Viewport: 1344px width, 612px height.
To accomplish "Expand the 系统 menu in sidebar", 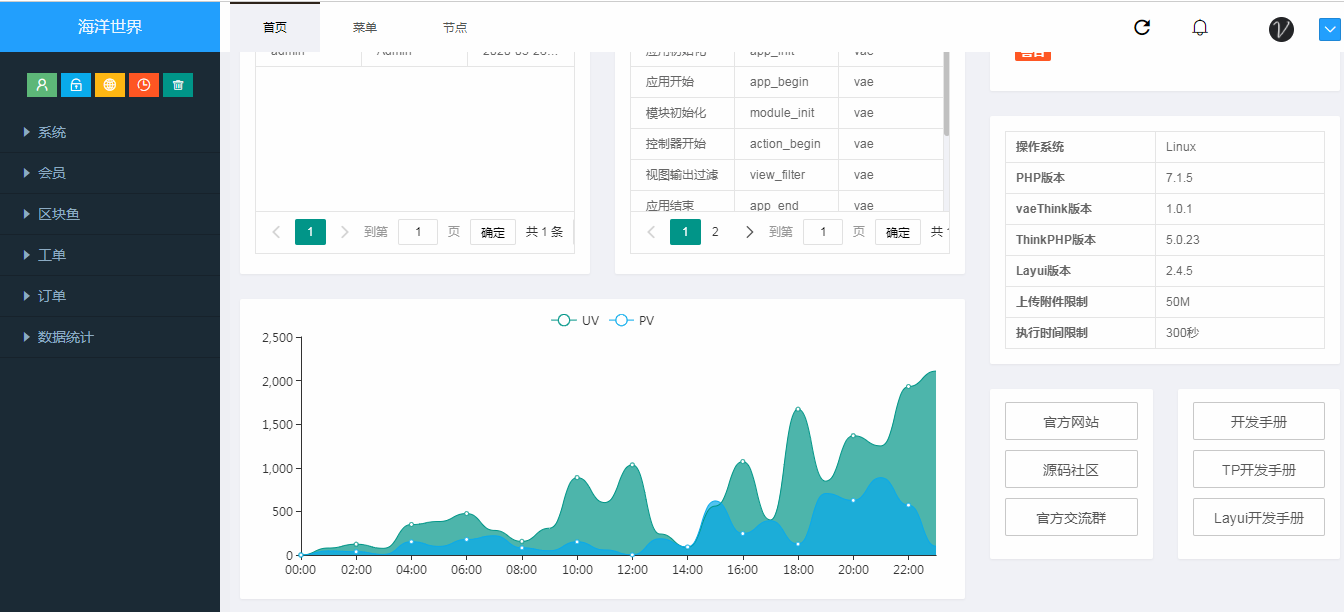I will [52, 132].
